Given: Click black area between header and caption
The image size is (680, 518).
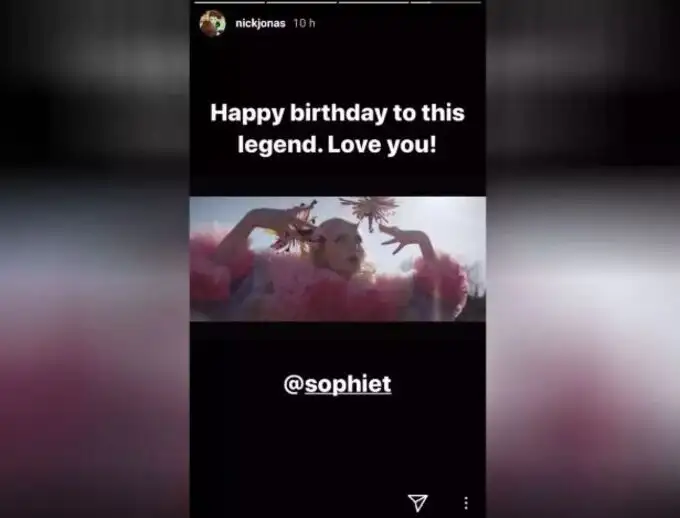Looking at the screenshot, I should click(338, 67).
